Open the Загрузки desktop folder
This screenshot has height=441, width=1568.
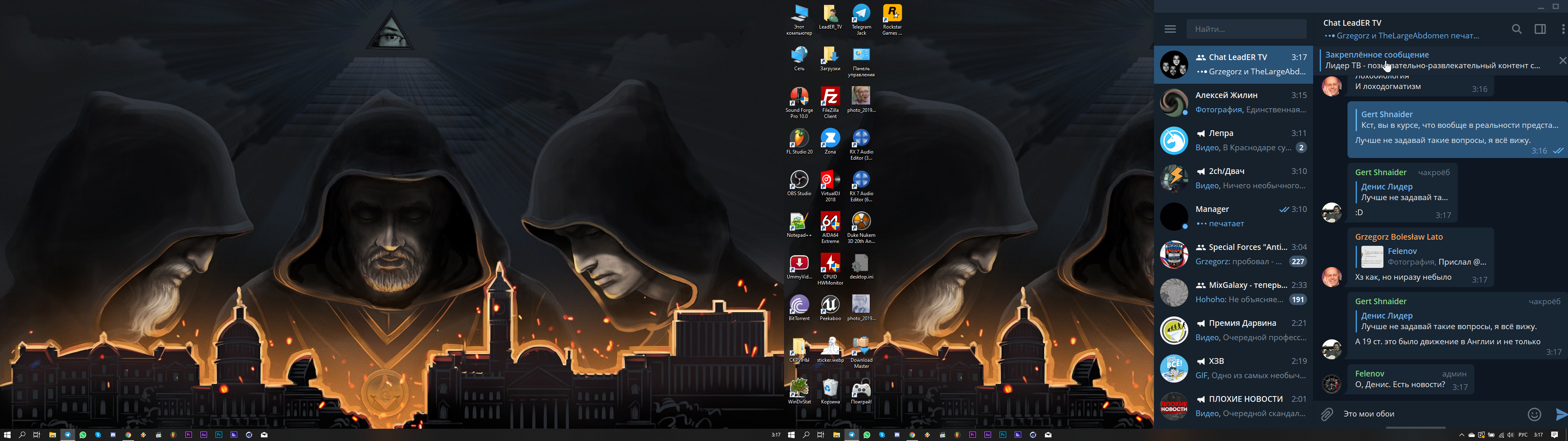pos(830,58)
